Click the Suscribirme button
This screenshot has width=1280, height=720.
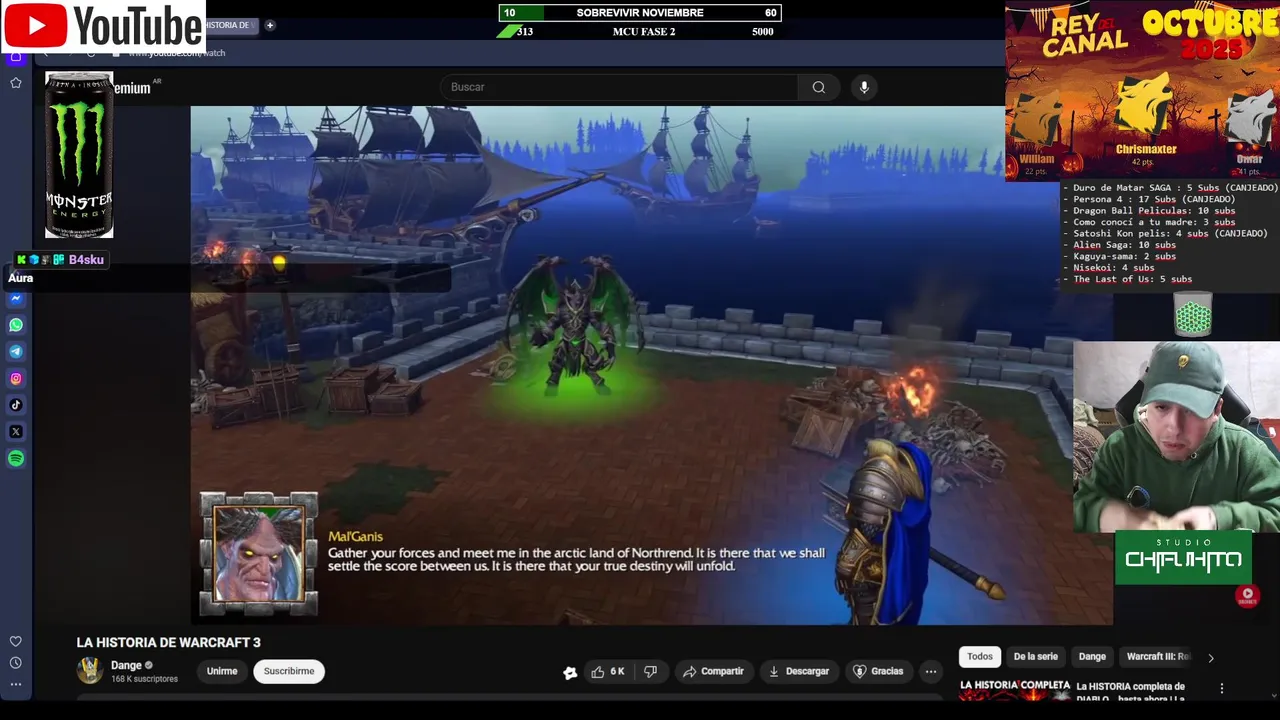[289, 671]
